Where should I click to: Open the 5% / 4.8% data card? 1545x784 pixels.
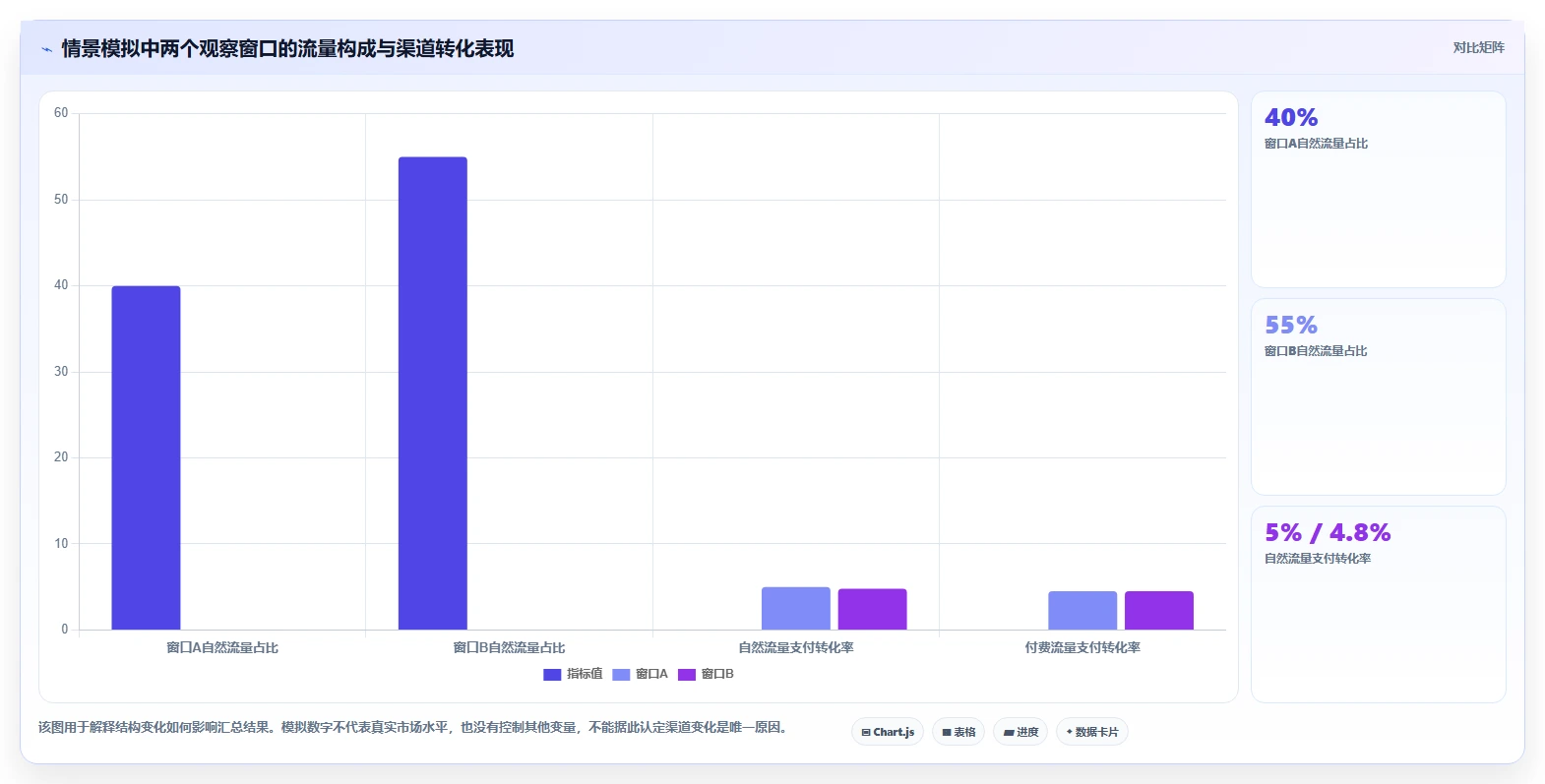(1379, 605)
